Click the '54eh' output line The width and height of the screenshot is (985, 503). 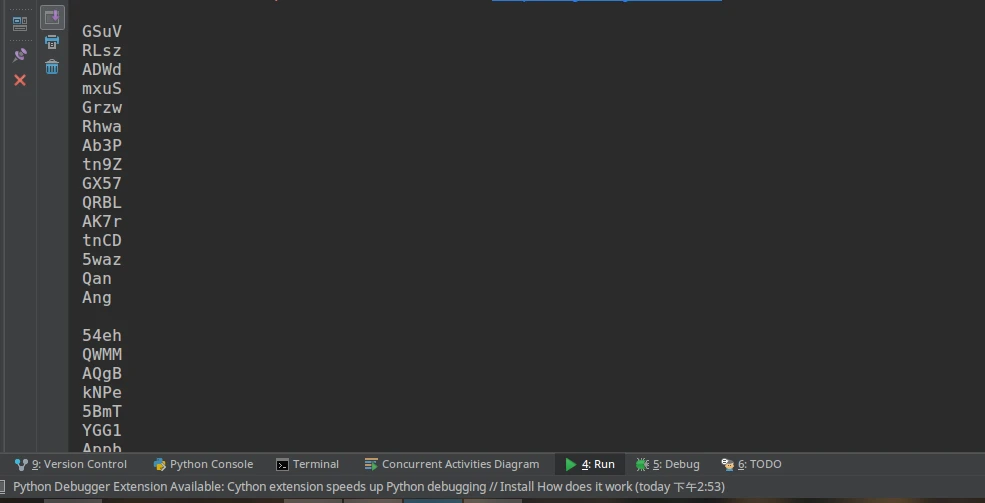click(102, 336)
